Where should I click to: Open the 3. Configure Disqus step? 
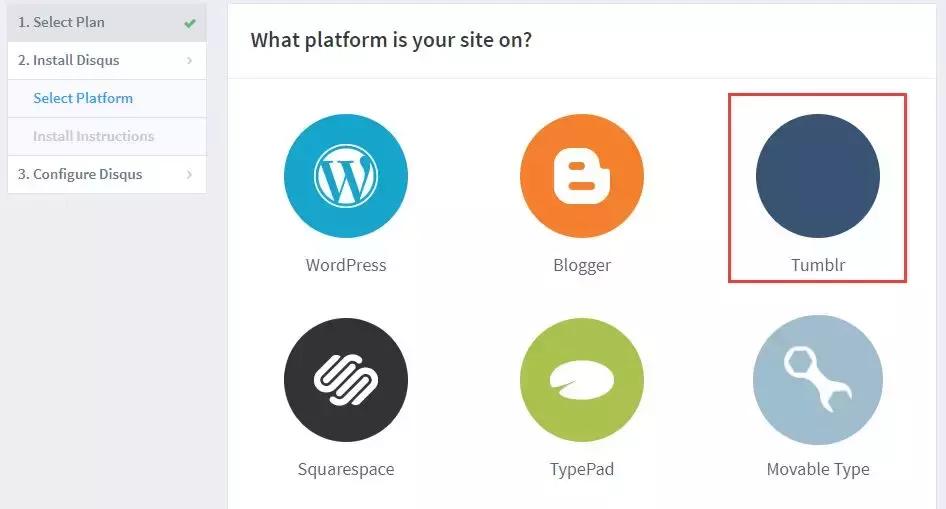point(80,174)
